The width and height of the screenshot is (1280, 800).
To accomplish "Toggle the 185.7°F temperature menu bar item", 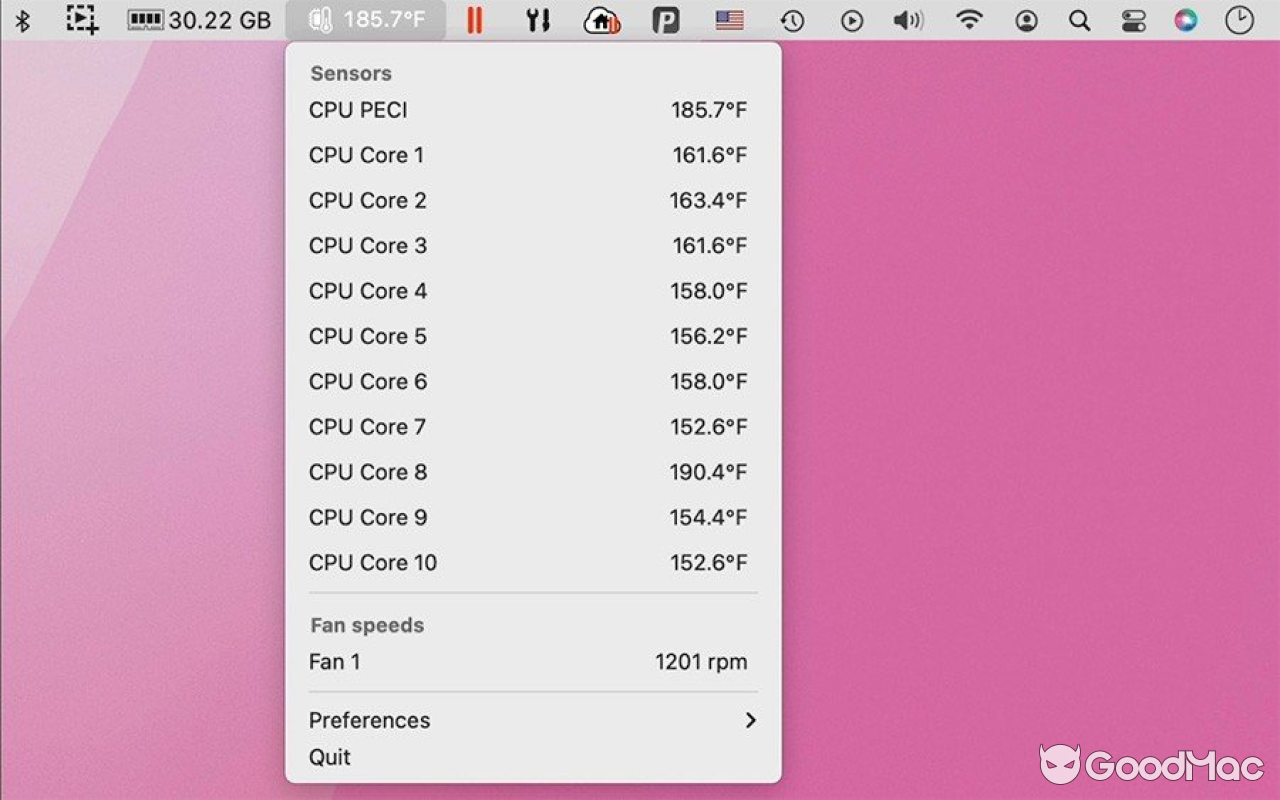I will tap(365, 20).
